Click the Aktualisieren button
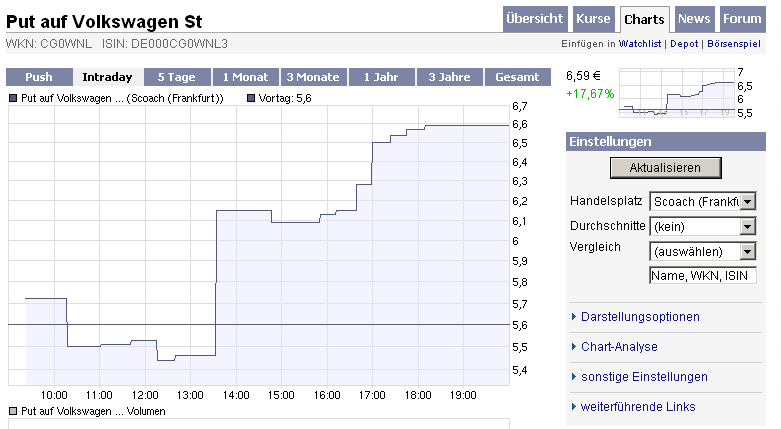The width and height of the screenshot is (781, 429). pos(665,167)
